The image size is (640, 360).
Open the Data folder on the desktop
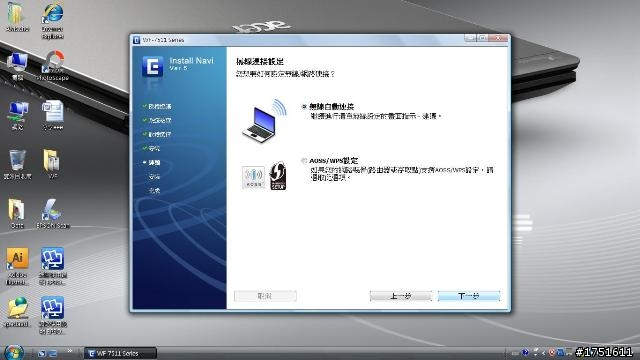click(x=17, y=213)
